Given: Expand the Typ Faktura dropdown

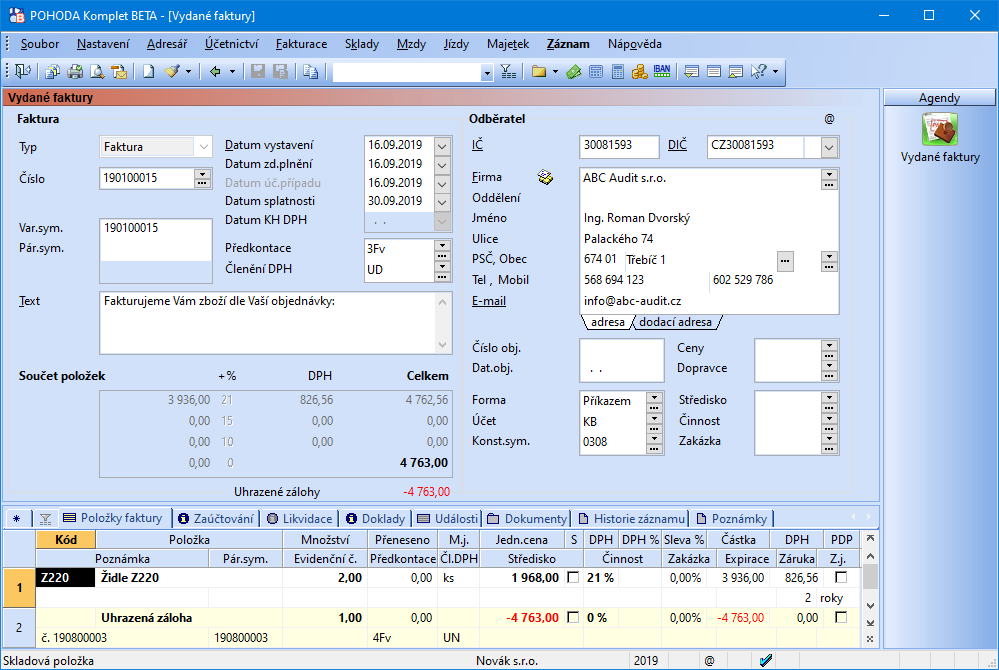Looking at the screenshot, I should [x=203, y=147].
